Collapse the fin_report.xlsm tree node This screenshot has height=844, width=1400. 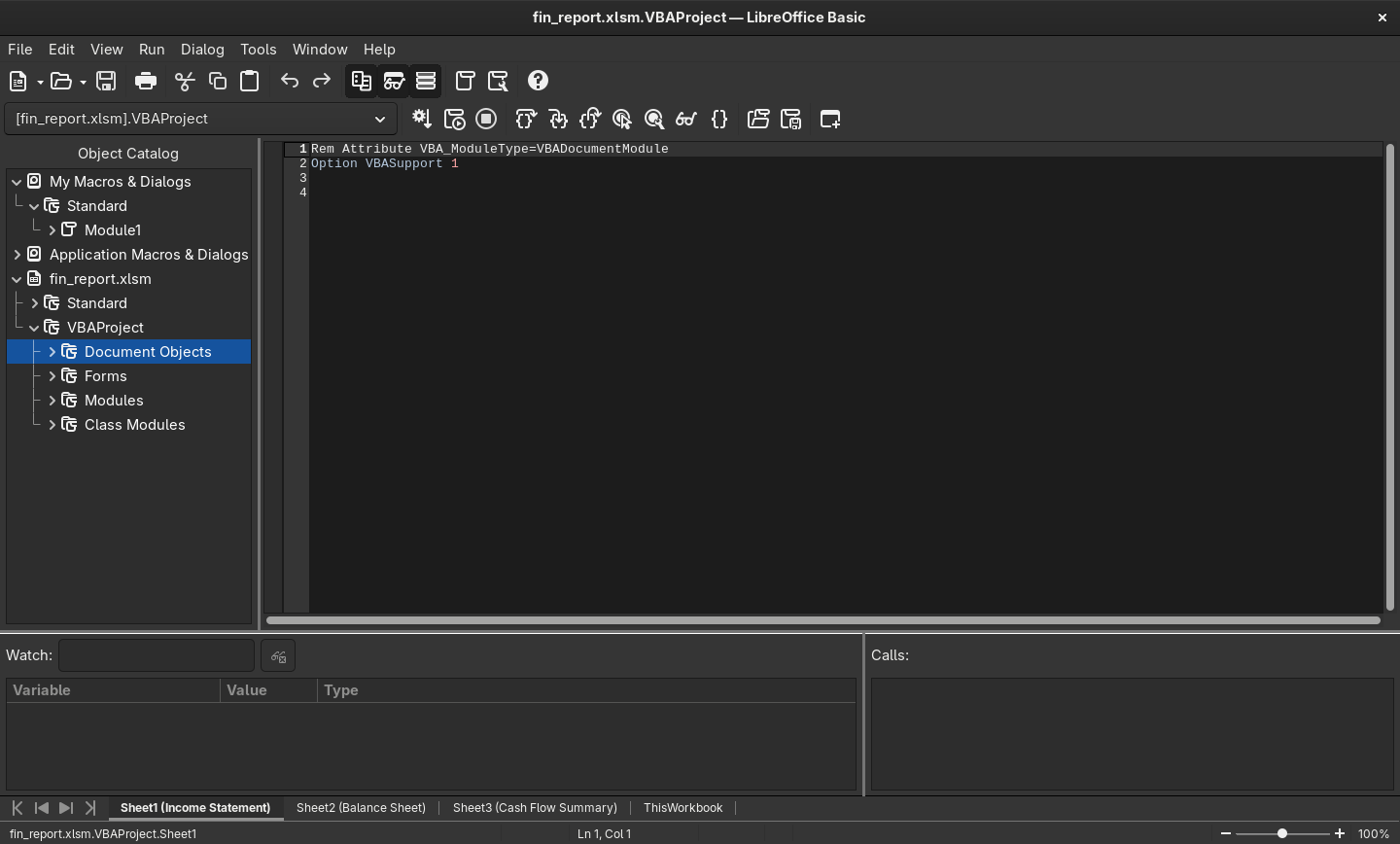[17, 279]
